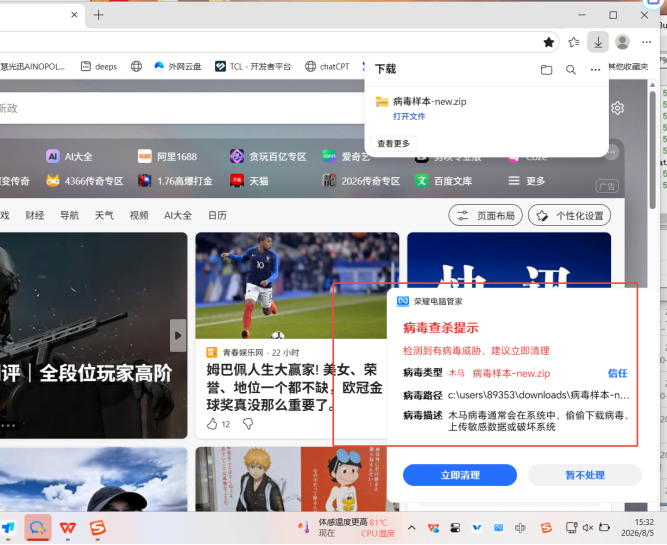Switch to 财经 news tab

click(x=35, y=215)
